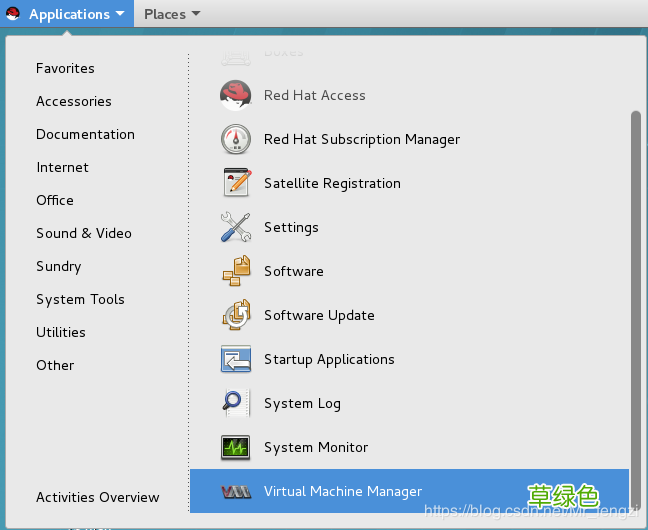Open Settings wrench and screwdriver icon
Viewport: 648px width, 530px height.
coord(236,227)
